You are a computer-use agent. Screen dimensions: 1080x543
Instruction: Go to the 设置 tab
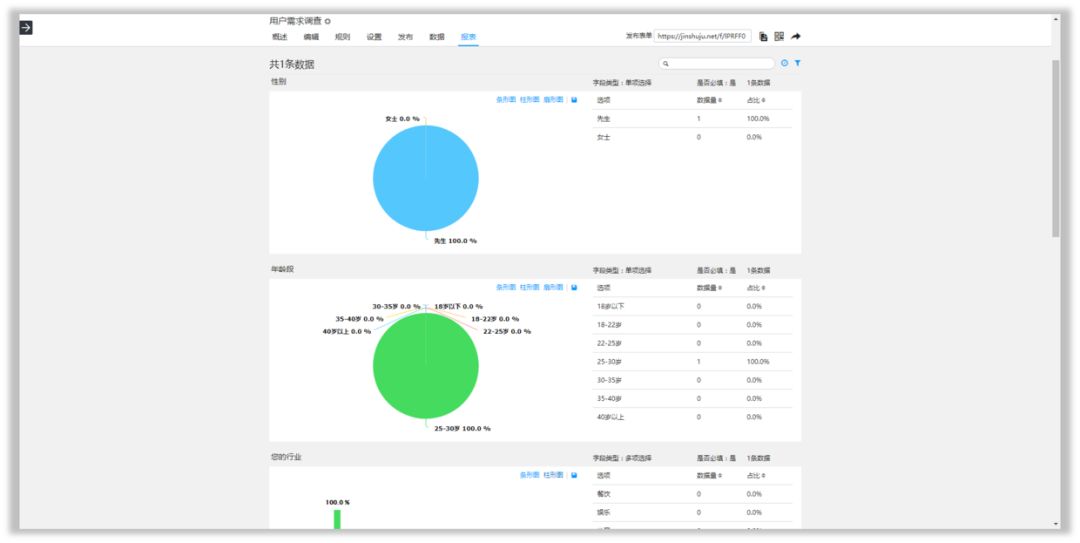point(374,37)
